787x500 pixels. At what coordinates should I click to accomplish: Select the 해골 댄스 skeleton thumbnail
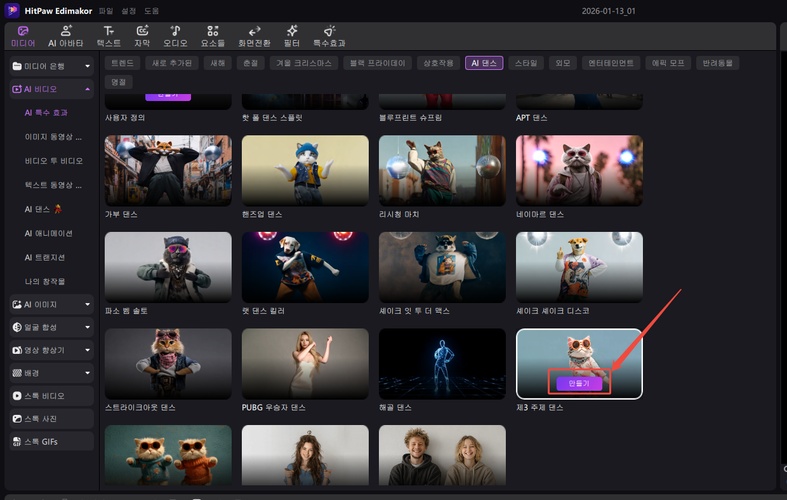[442, 363]
